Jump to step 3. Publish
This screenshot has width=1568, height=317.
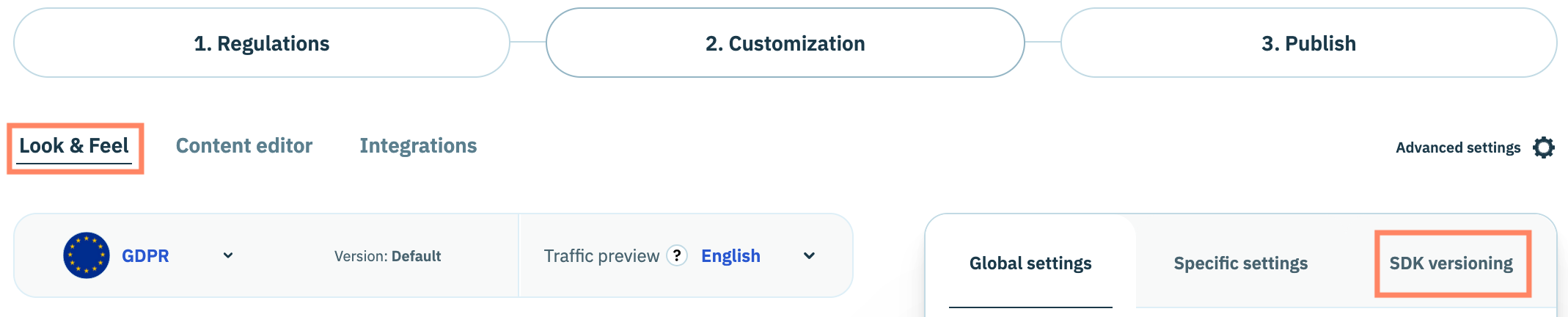click(1308, 43)
